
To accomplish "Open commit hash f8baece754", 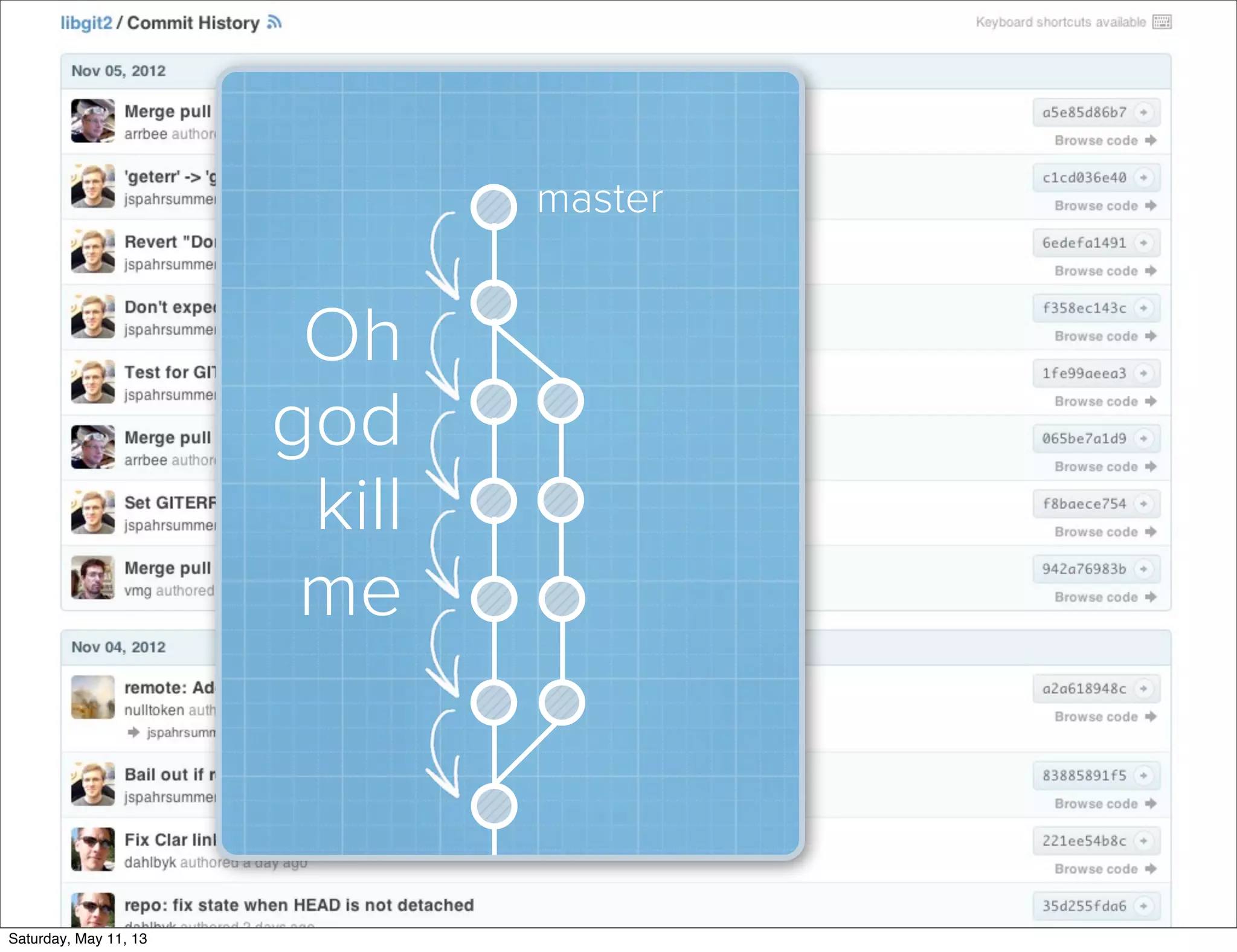I will pyautogui.click(x=1084, y=504).
